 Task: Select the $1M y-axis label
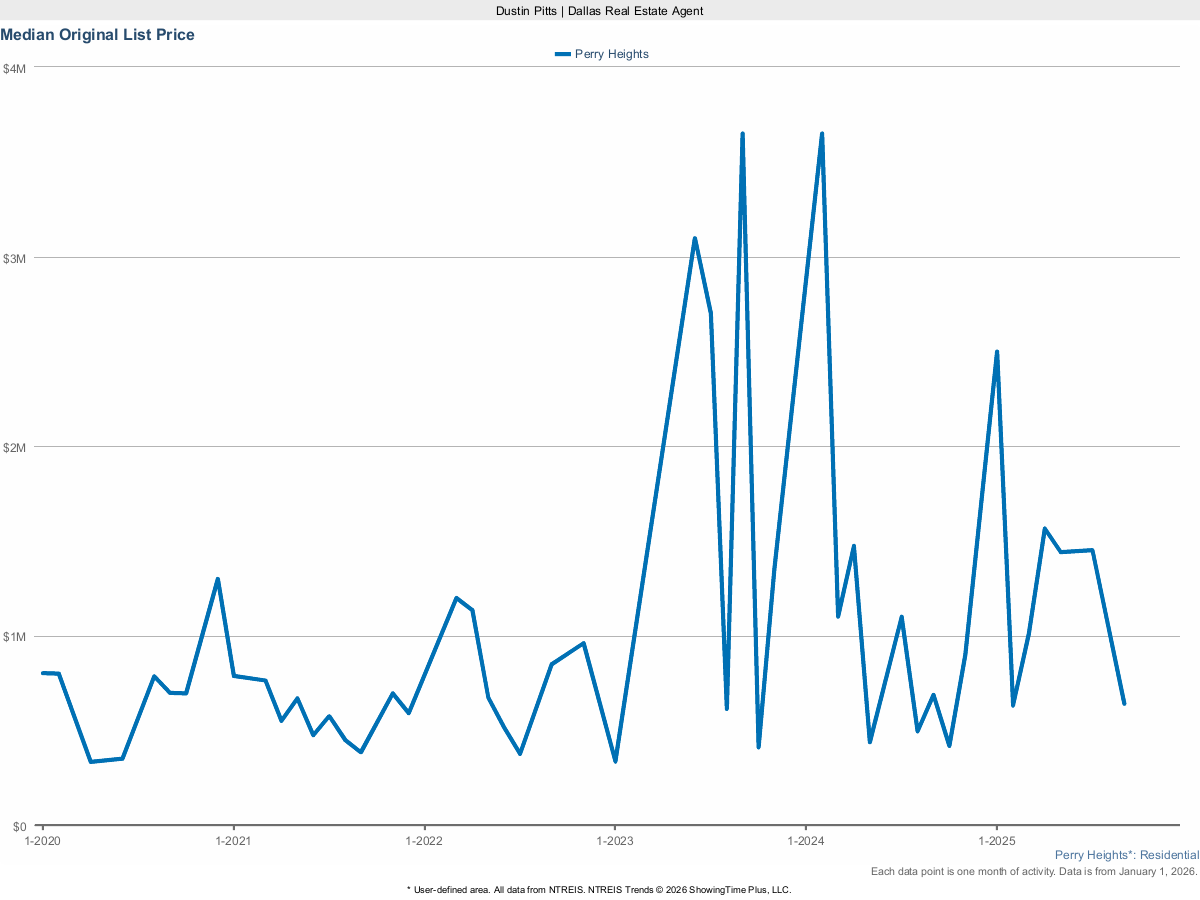click(x=15, y=637)
